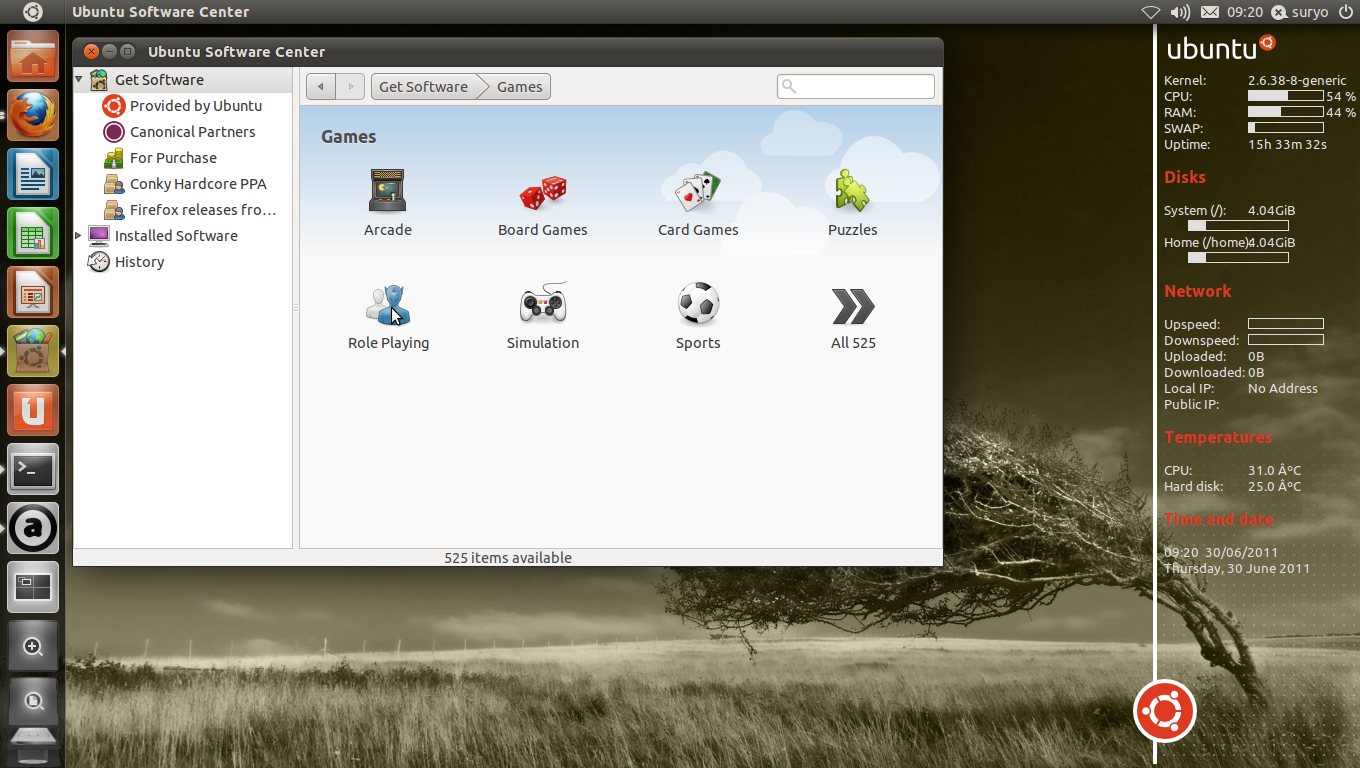This screenshot has width=1360, height=768.
Task: Click the 525 items available status text
Action: (x=508, y=558)
